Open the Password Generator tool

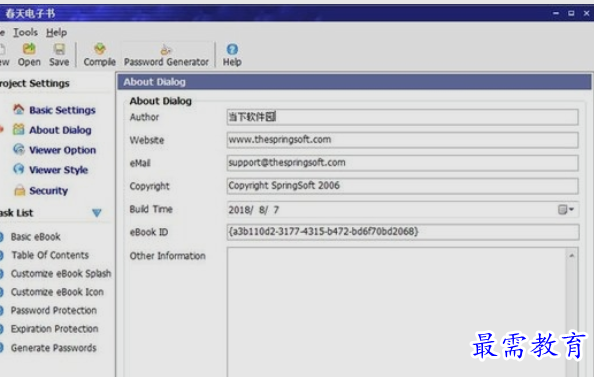coord(166,55)
